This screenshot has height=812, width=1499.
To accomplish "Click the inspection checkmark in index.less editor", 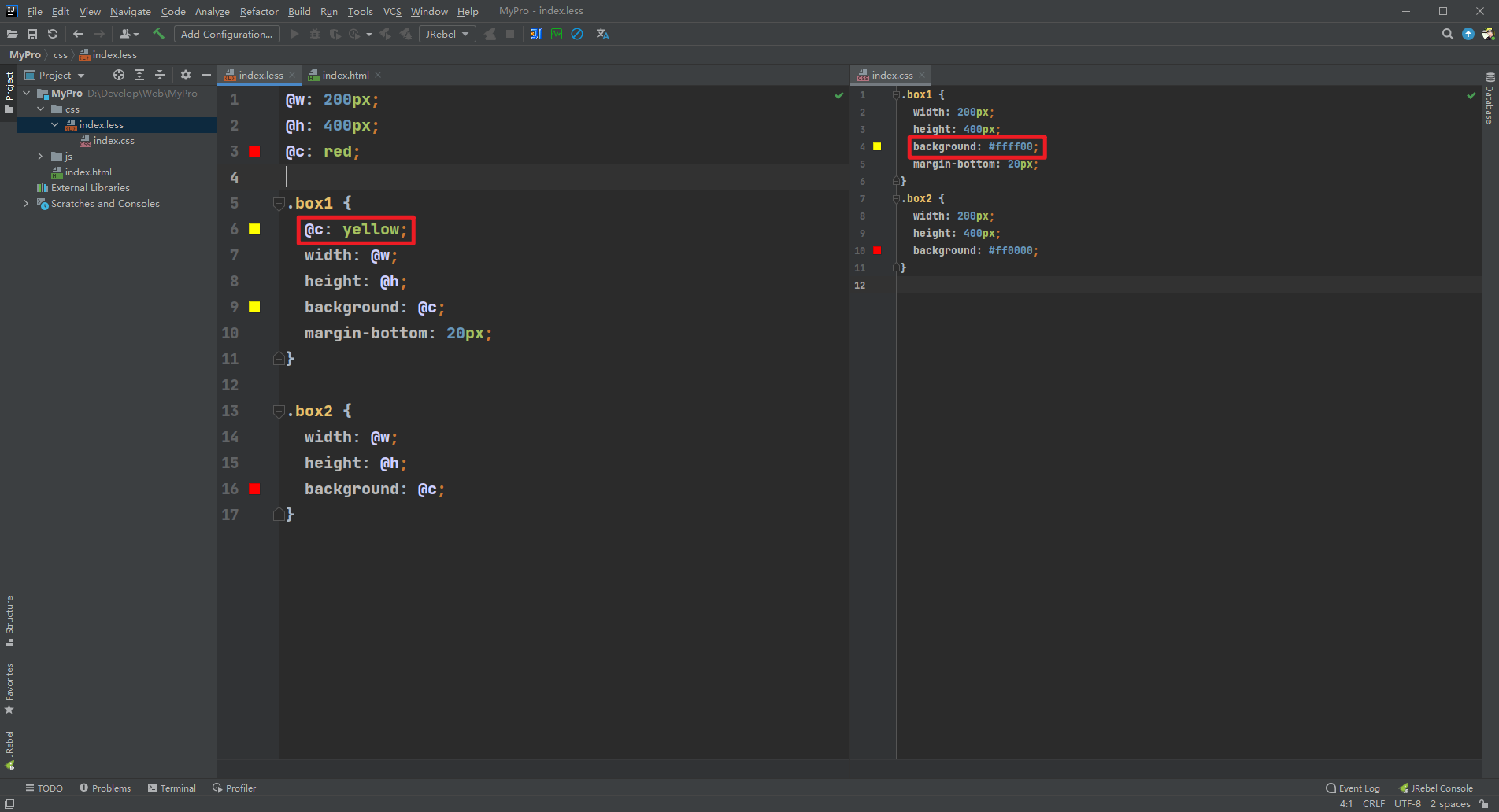I will point(839,95).
